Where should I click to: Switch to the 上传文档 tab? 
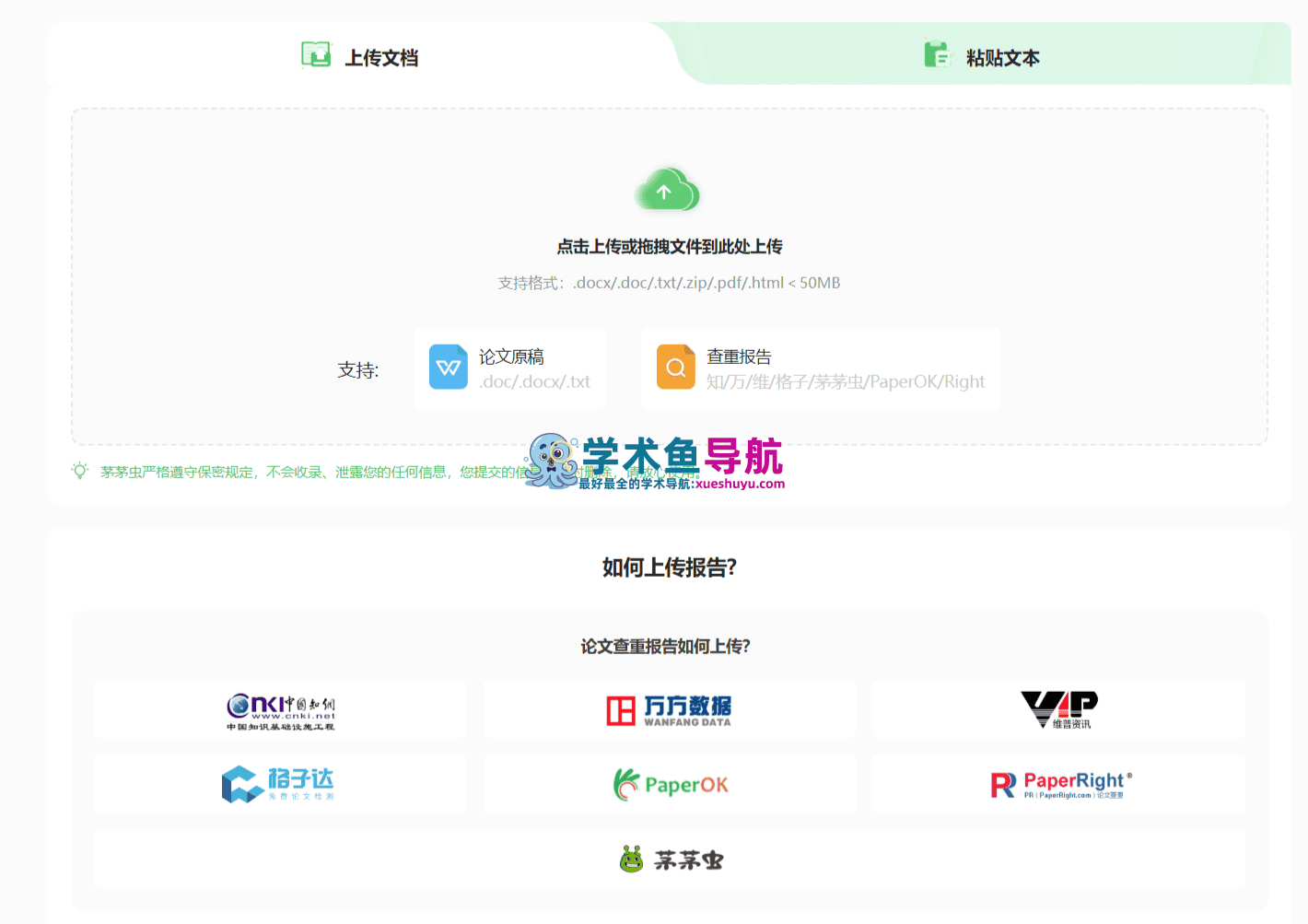pos(360,57)
